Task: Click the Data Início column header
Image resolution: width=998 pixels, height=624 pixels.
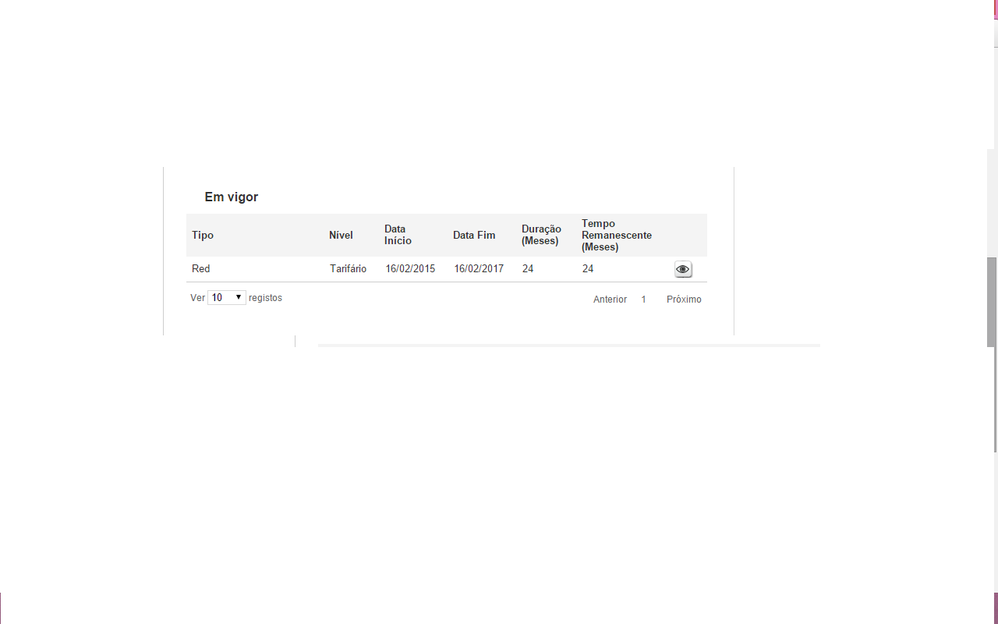Action: (398, 235)
